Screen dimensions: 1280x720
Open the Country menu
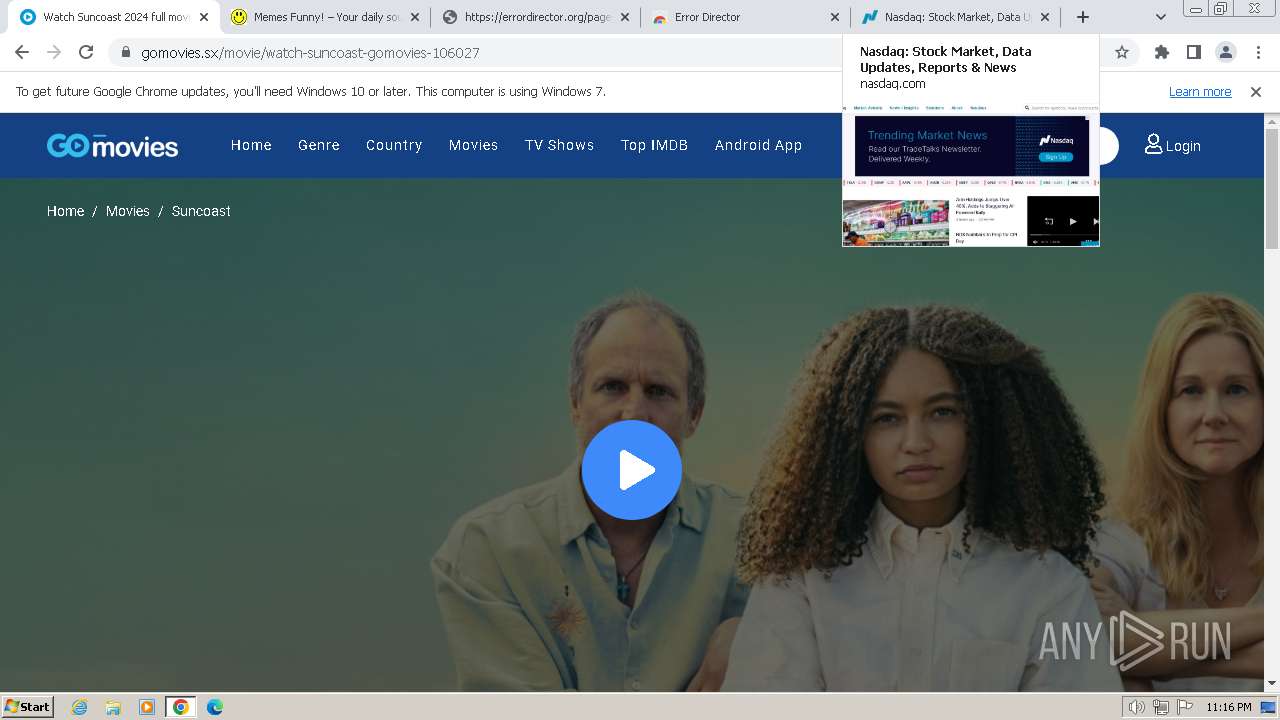click(x=394, y=145)
